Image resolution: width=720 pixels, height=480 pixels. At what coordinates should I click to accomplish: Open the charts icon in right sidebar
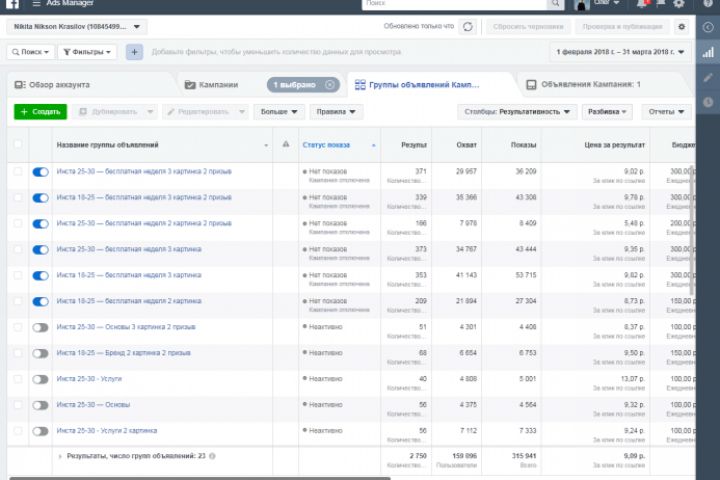(708, 52)
